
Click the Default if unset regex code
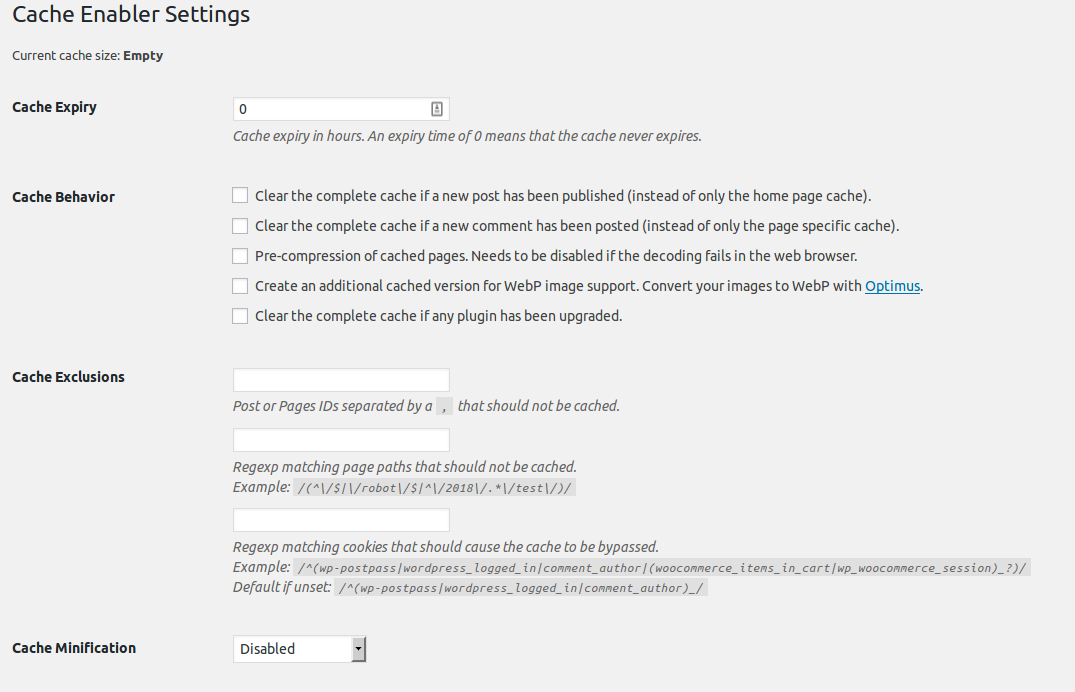pos(521,588)
